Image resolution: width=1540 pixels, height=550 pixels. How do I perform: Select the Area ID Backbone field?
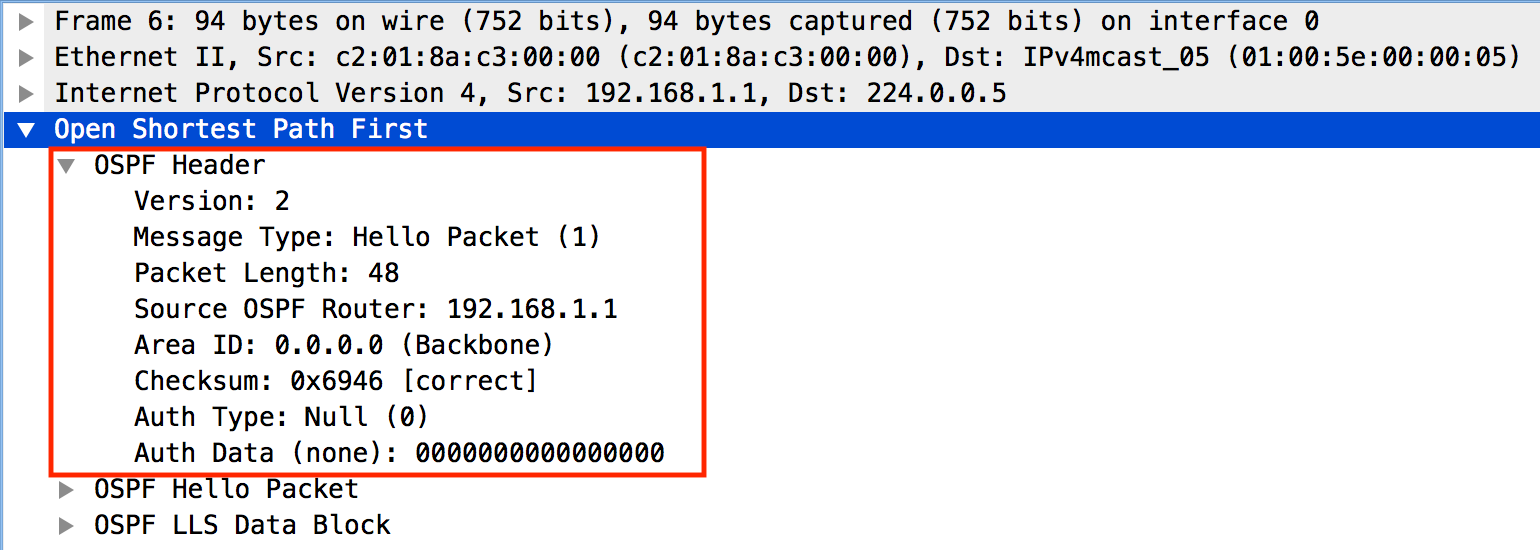[344, 345]
